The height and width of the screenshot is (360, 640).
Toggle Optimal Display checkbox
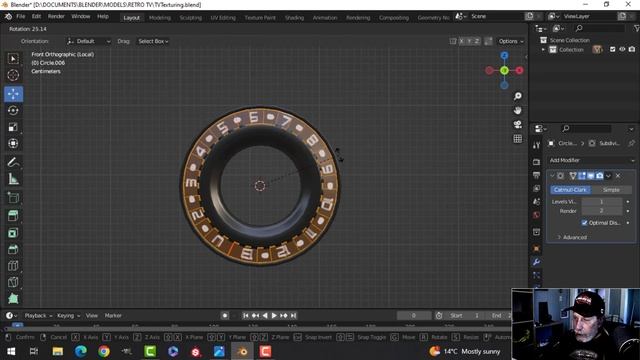point(584,223)
